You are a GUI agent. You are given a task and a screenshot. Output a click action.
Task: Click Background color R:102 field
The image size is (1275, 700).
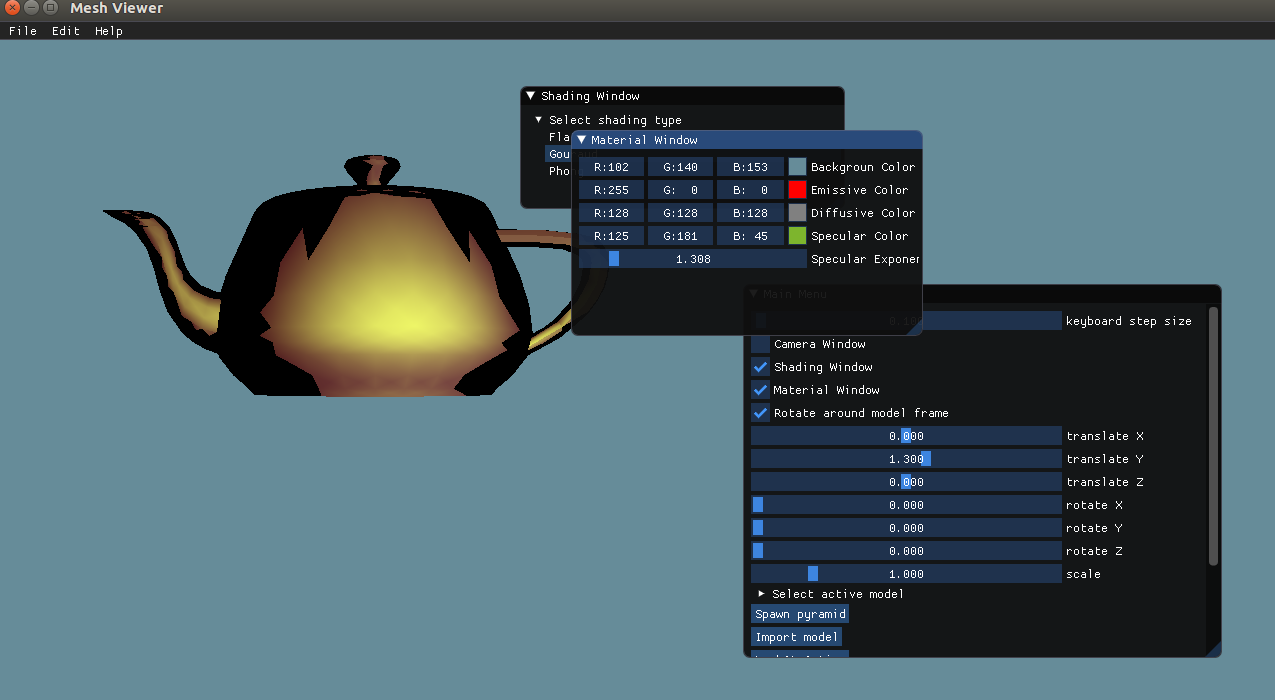coord(611,167)
